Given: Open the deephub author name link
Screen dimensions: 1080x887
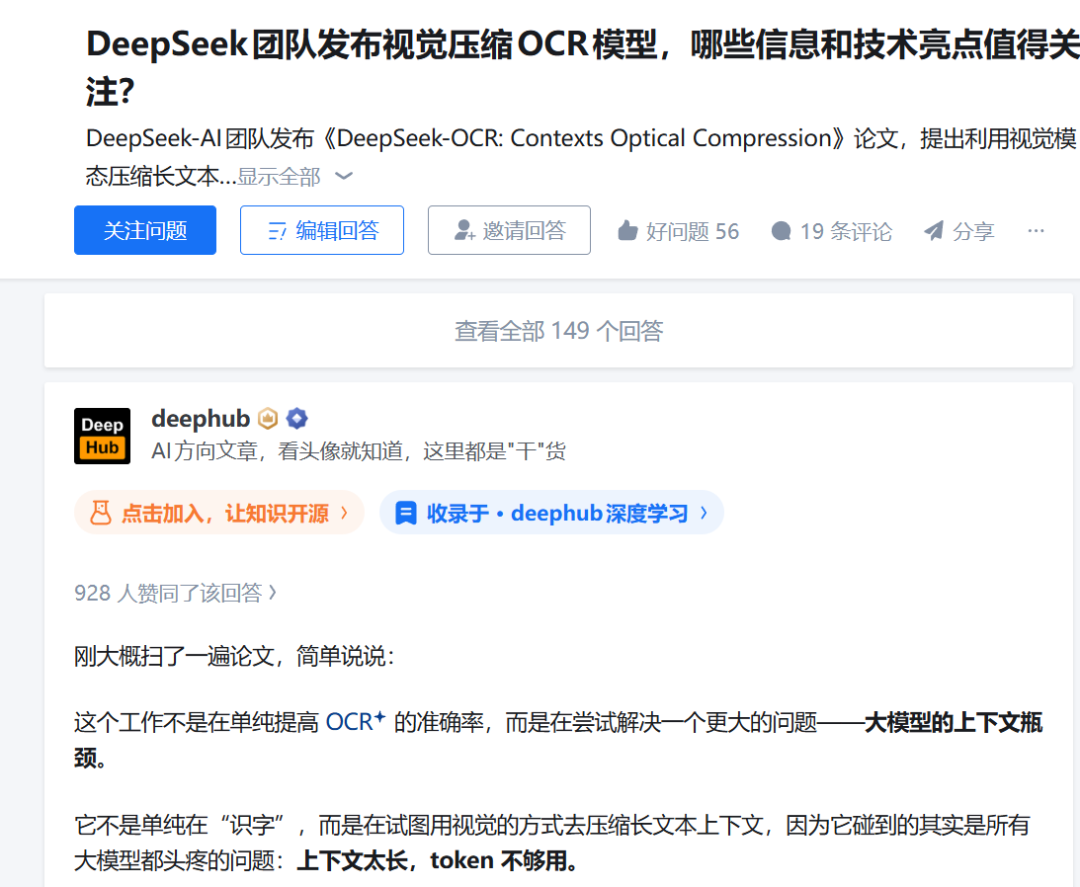Looking at the screenshot, I should coord(200,418).
